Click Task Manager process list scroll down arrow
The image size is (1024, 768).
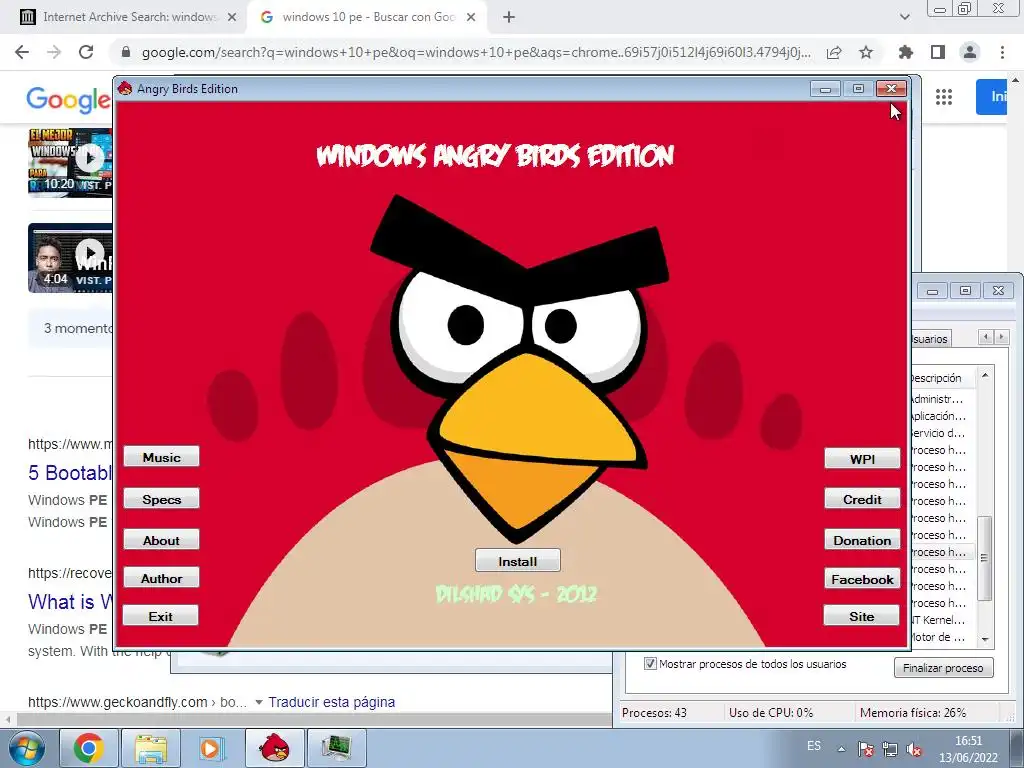pos(985,639)
